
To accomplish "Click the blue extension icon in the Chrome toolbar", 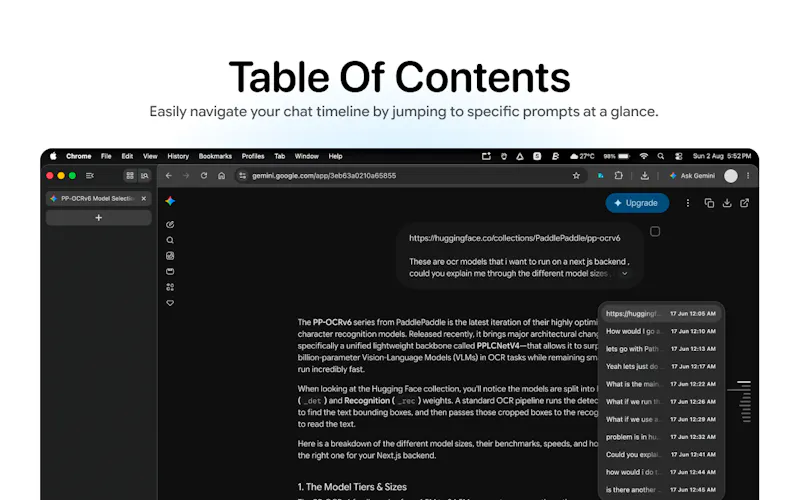I will 601,176.
